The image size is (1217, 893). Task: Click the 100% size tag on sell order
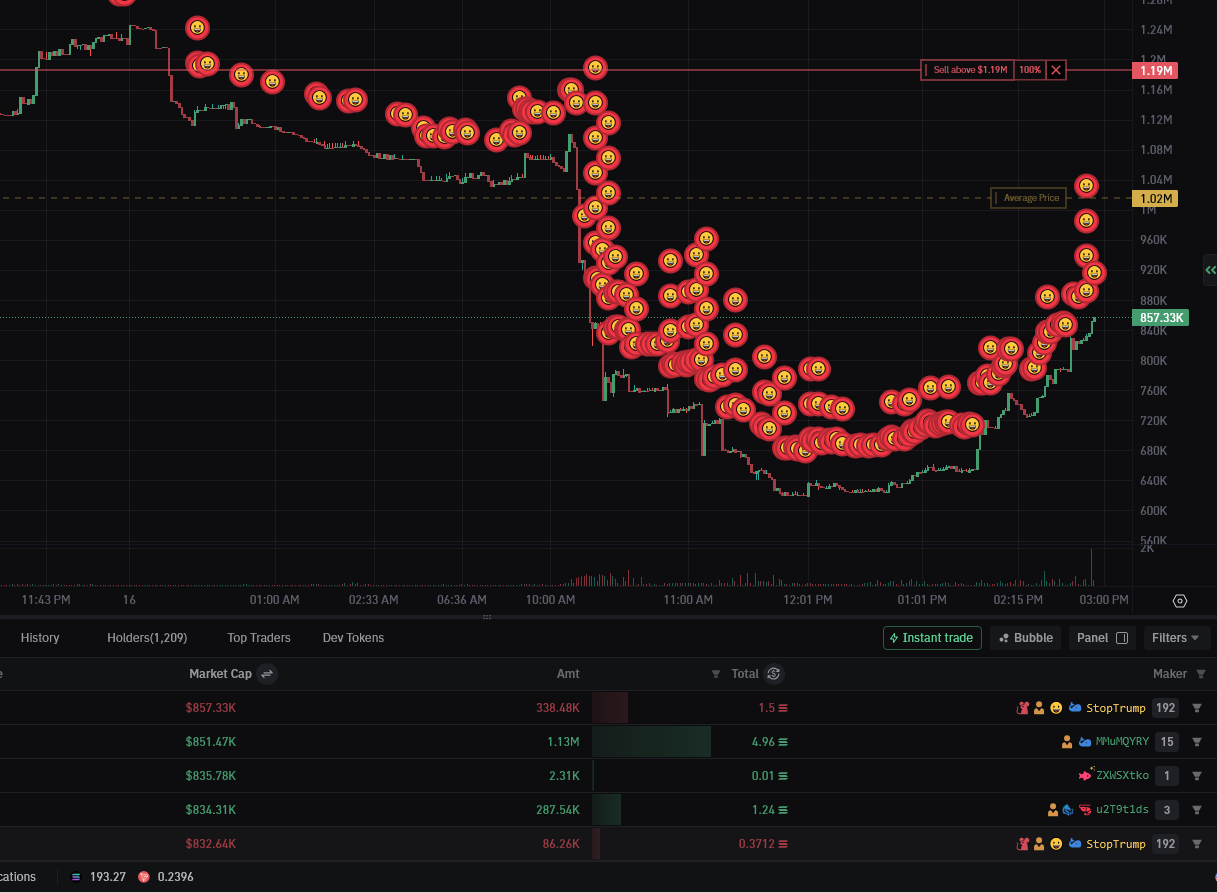click(1030, 70)
